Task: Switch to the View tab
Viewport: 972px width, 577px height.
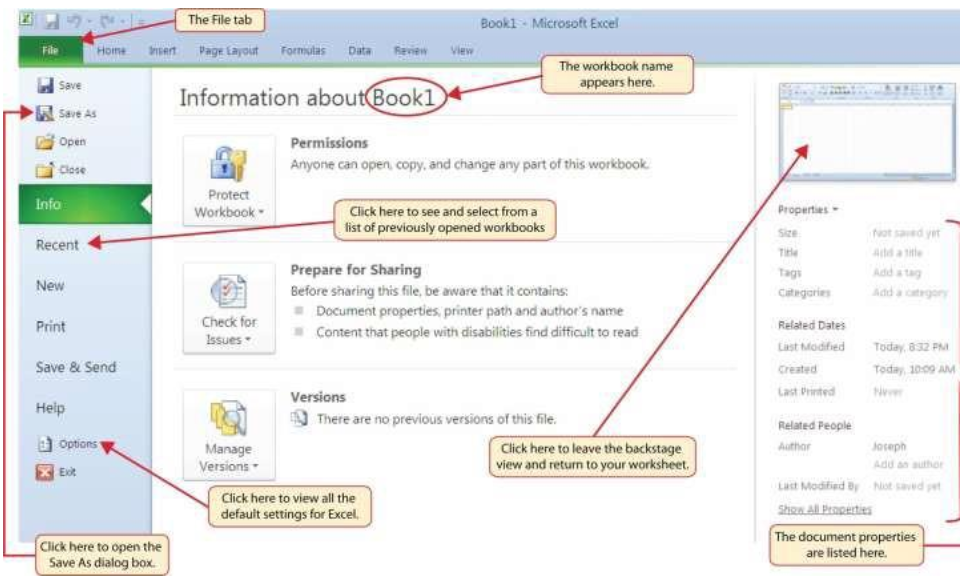Action: click(462, 50)
